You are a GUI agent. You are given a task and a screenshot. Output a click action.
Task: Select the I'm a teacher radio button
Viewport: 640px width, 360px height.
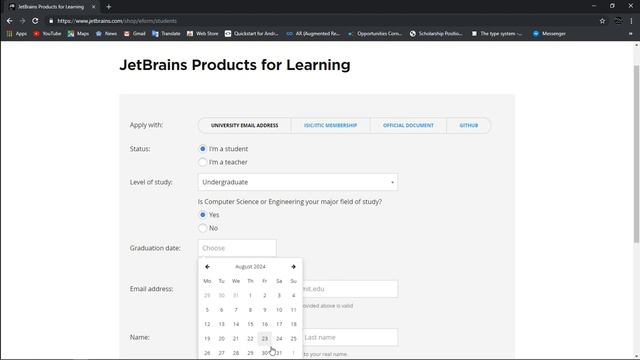click(202, 162)
